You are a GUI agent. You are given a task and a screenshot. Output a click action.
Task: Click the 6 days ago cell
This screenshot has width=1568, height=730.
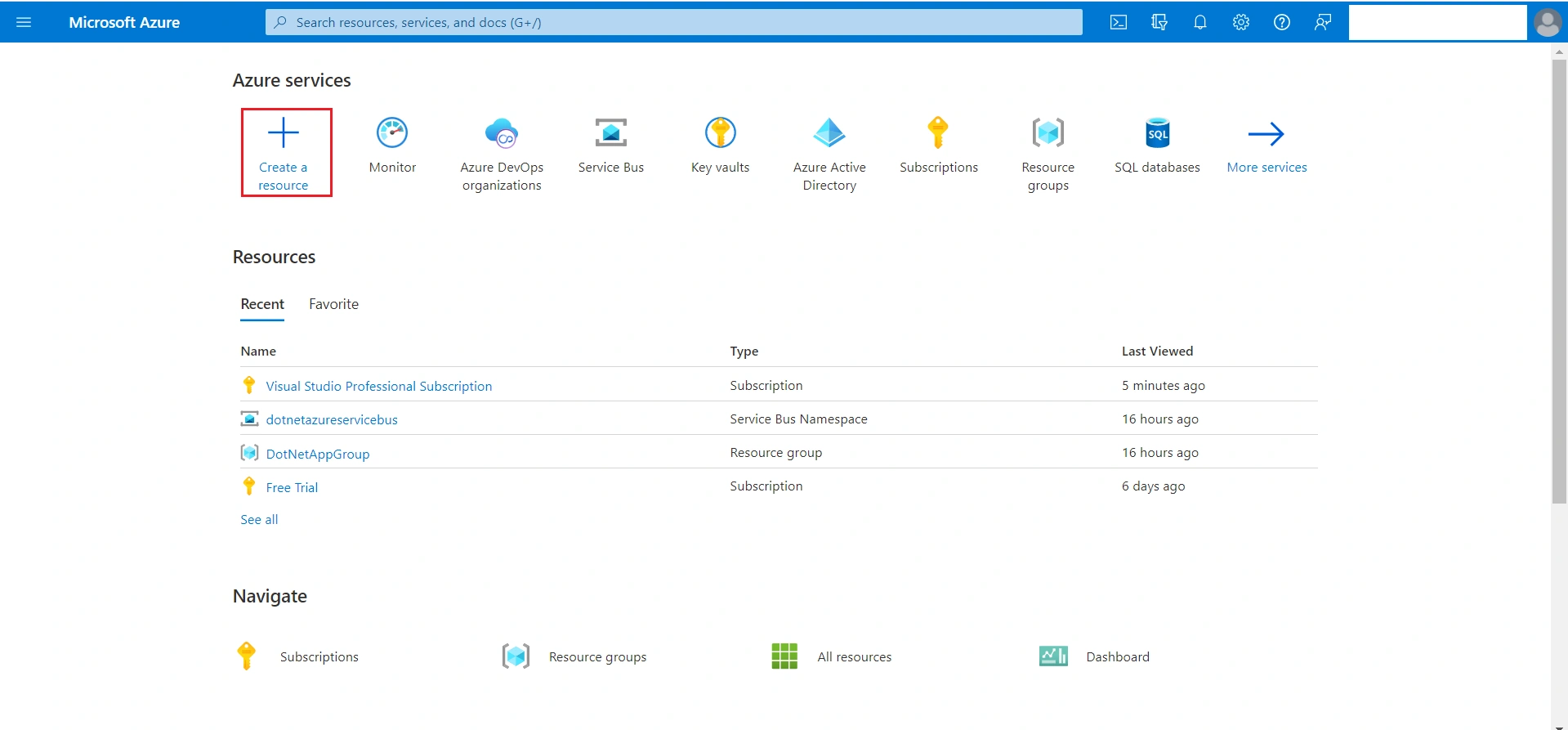pyautogui.click(x=1153, y=486)
